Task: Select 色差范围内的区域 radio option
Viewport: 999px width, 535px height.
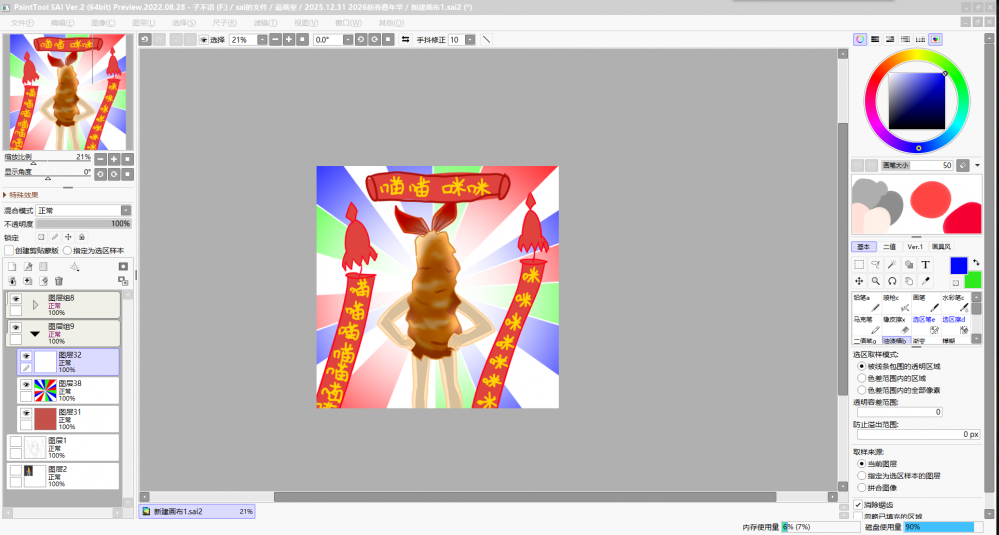Action: [861, 378]
